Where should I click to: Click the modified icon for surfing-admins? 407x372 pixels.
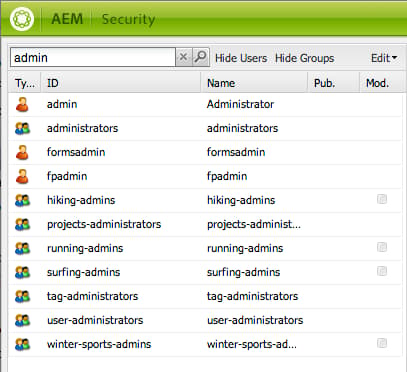point(382,271)
